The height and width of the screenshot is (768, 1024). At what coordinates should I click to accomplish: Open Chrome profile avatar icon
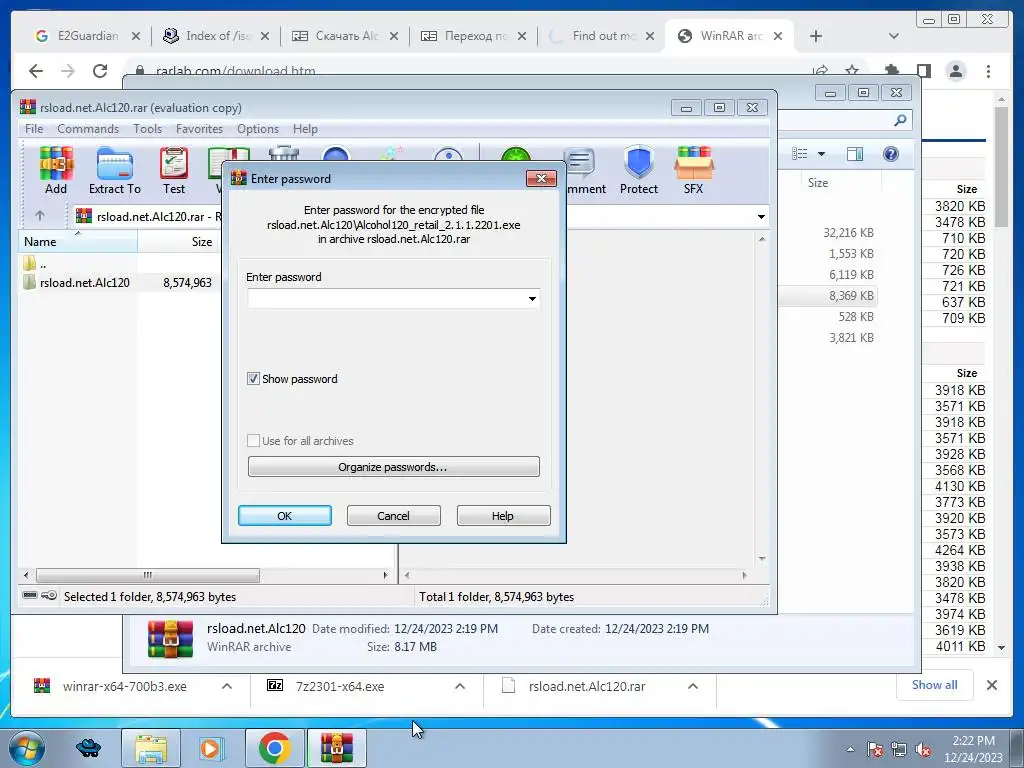coord(956,71)
